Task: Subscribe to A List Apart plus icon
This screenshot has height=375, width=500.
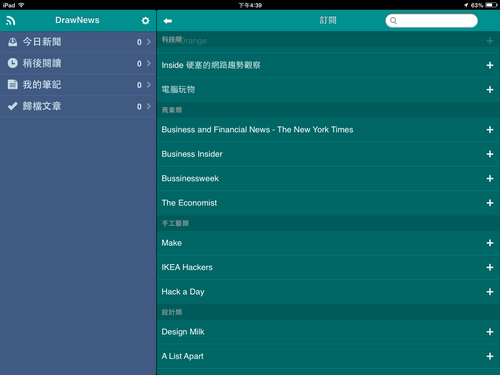Action: pyautogui.click(x=490, y=356)
